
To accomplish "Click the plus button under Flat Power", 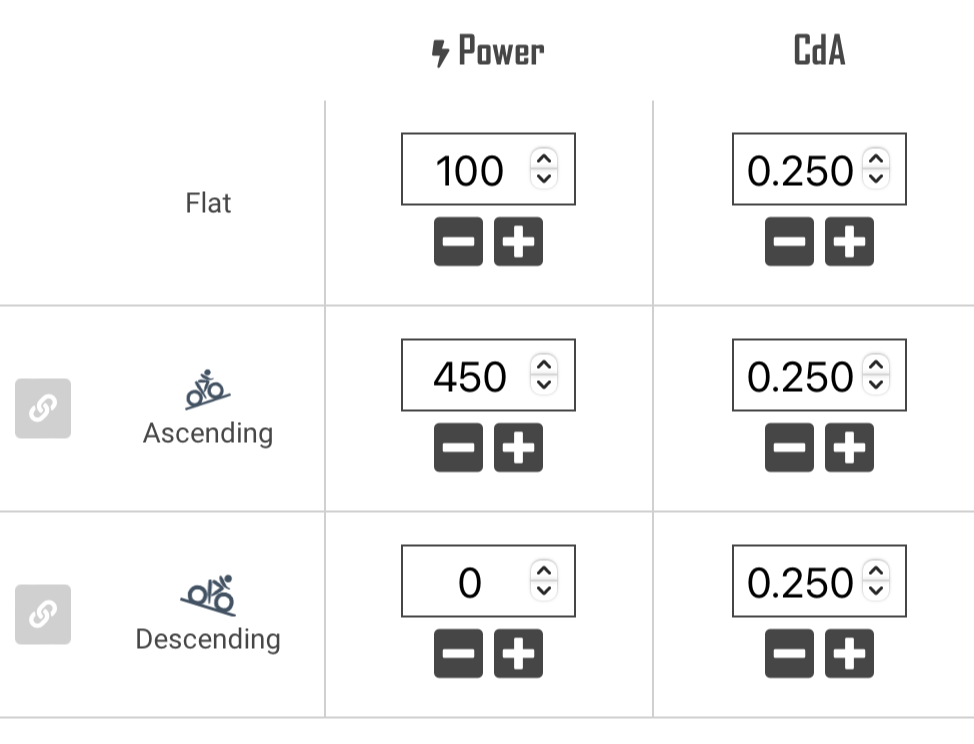I will click(x=518, y=242).
